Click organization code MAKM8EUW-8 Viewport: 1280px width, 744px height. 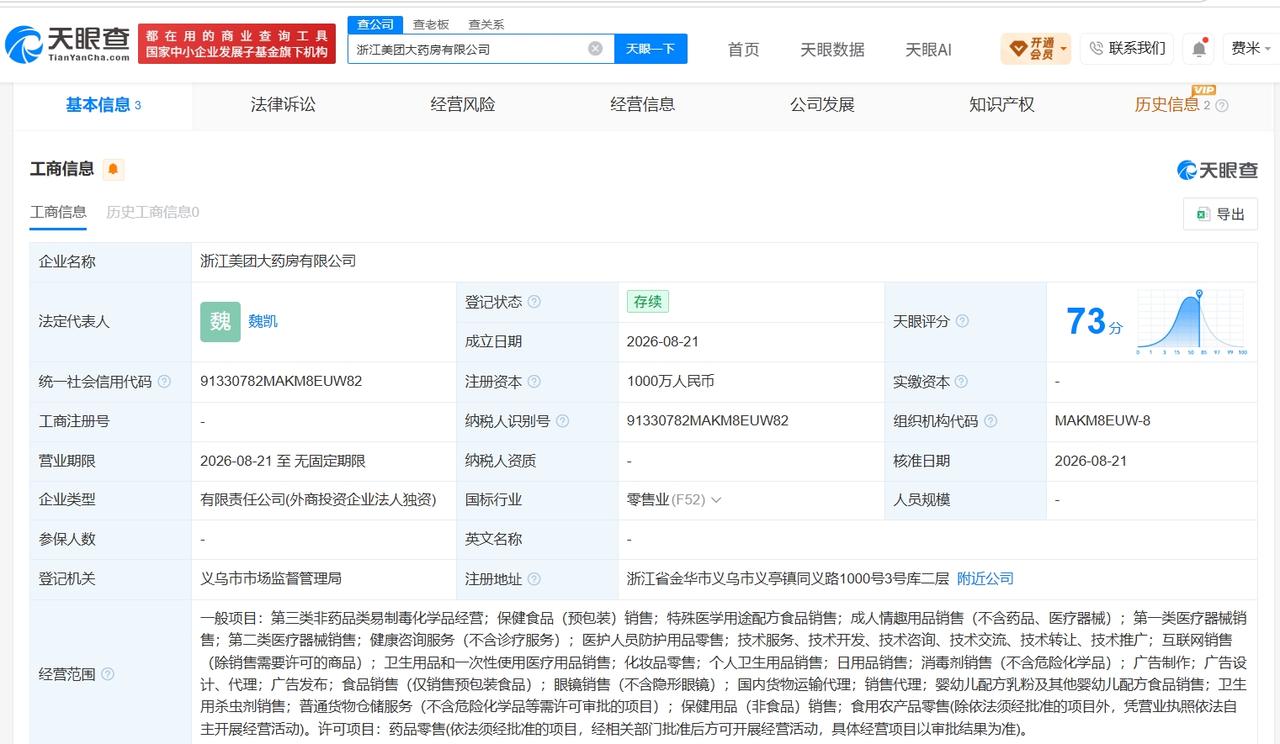point(1102,420)
